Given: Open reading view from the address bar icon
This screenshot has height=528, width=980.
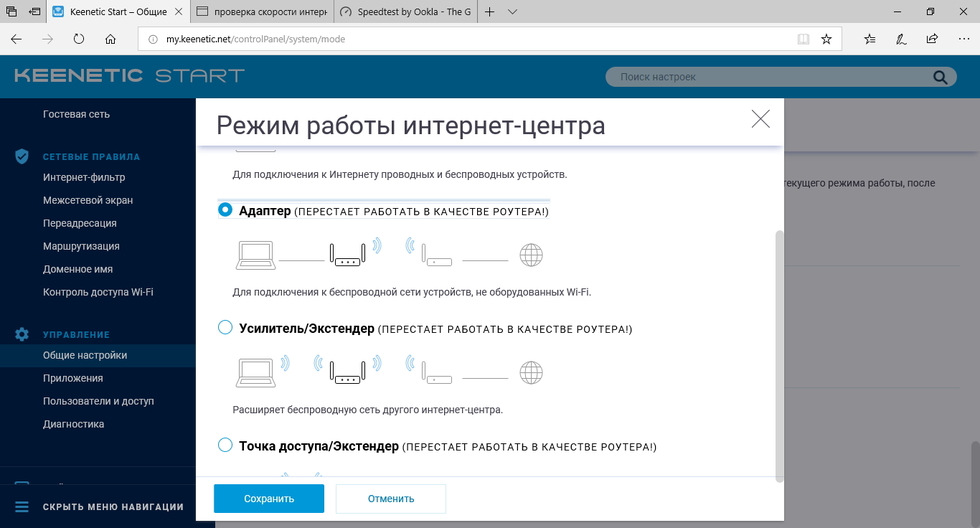Looking at the screenshot, I should click(802, 40).
